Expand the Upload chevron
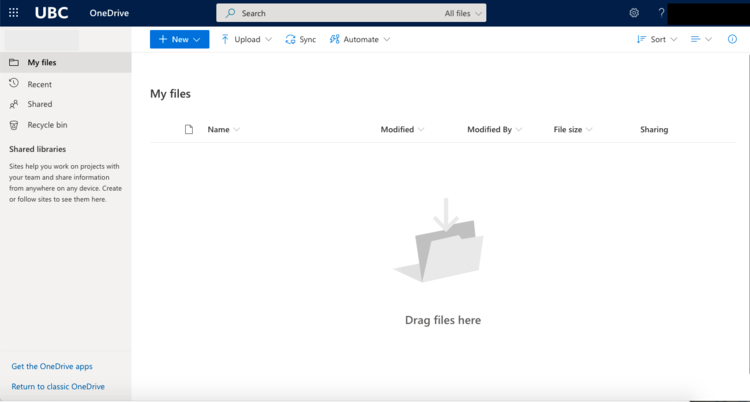 [268, 40]
